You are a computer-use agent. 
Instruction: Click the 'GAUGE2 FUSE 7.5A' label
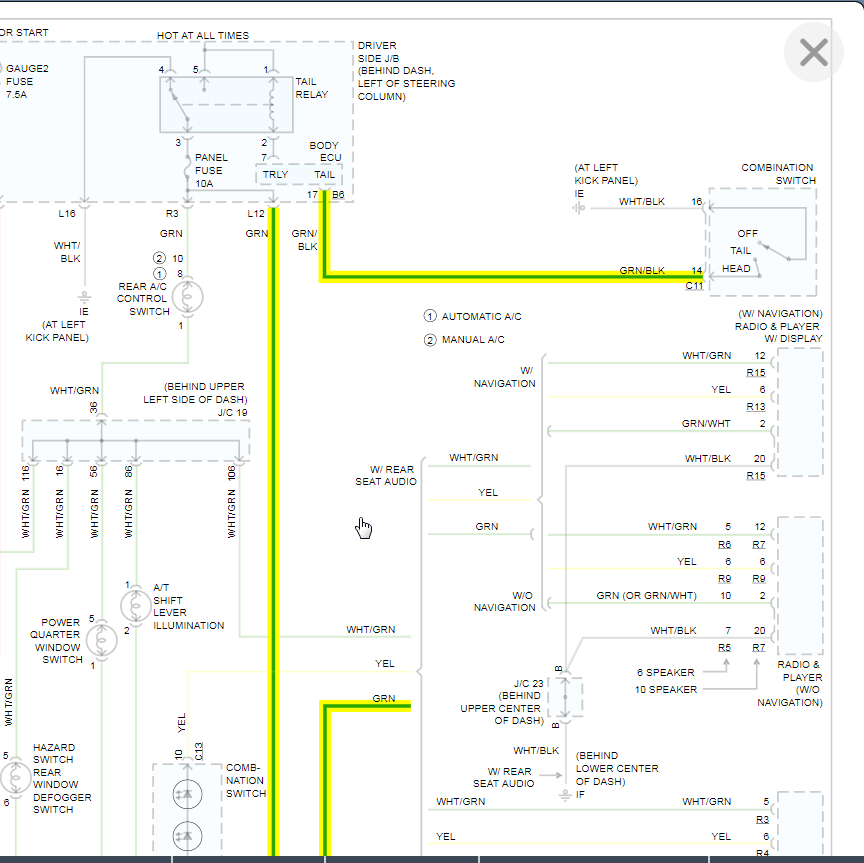tap(26, 82)
